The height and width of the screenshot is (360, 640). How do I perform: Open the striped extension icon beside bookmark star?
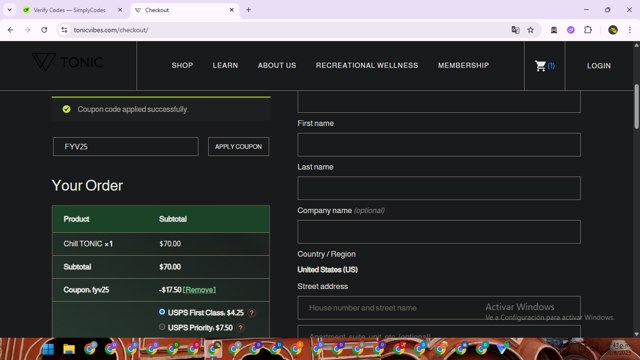[554, 30]
